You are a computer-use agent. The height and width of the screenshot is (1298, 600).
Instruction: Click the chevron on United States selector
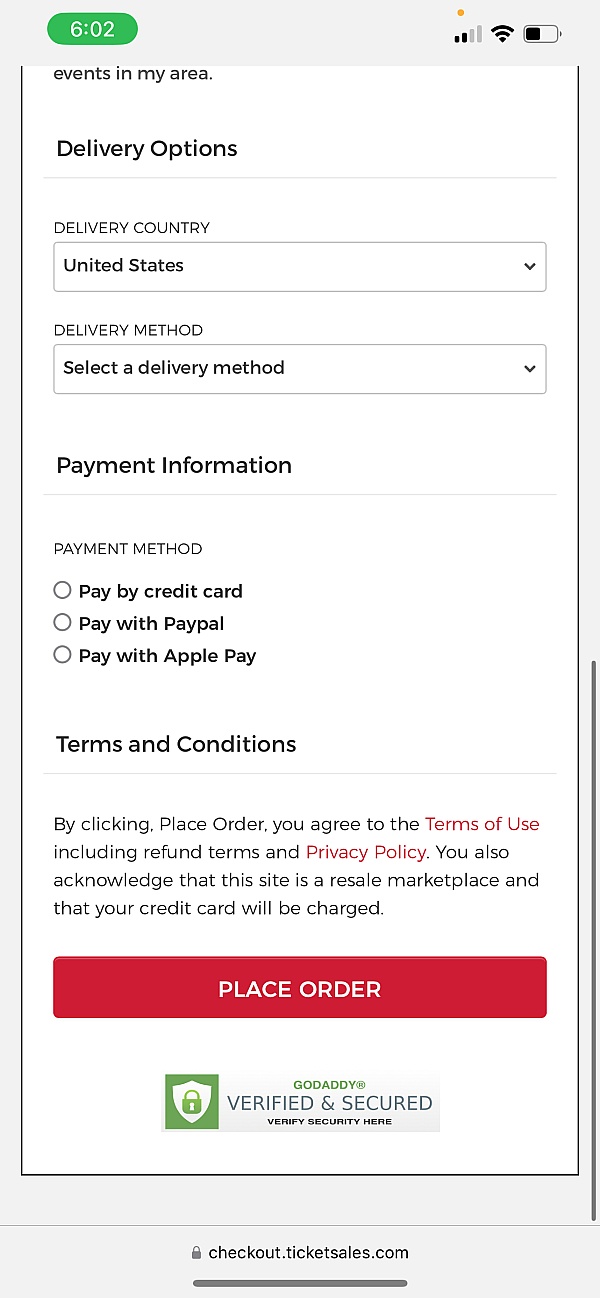[529, 266]
